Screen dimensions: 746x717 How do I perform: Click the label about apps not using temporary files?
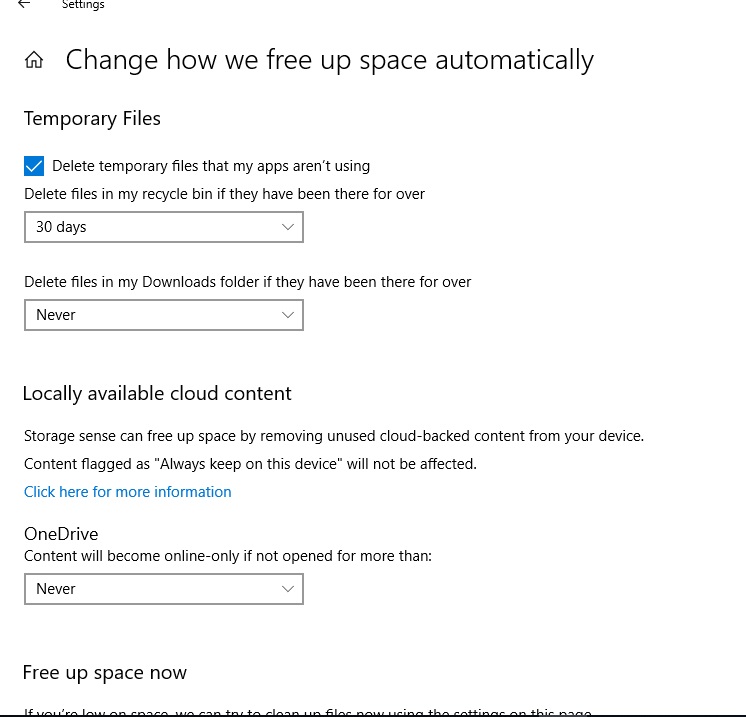click(211, 166)
